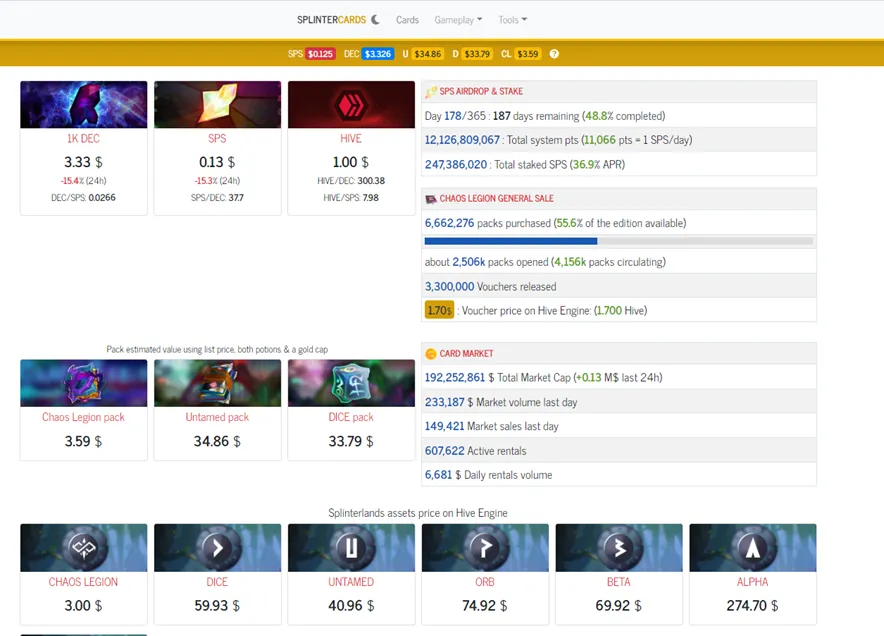
Task: Click the 1K DEC title link
Action: click(x=83, y=139)
